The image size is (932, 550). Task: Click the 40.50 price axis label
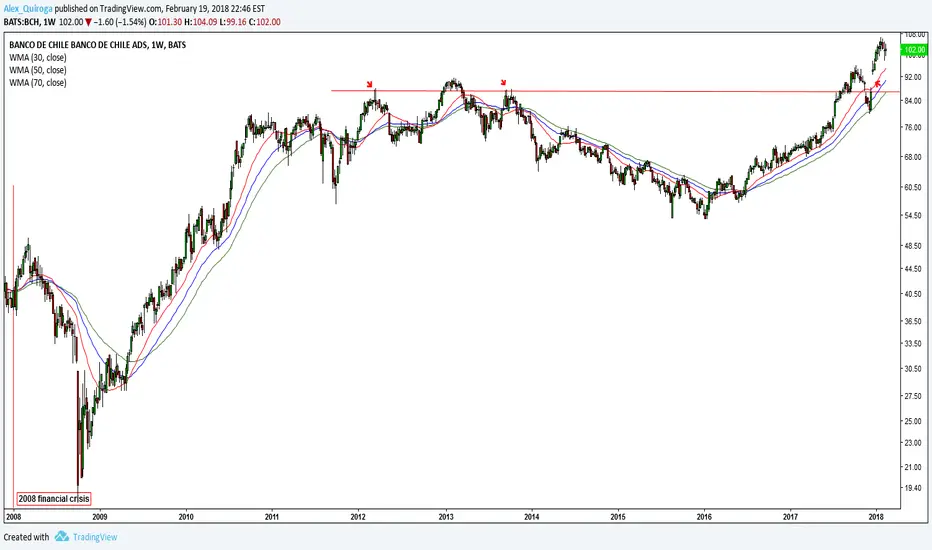[912, 294]
